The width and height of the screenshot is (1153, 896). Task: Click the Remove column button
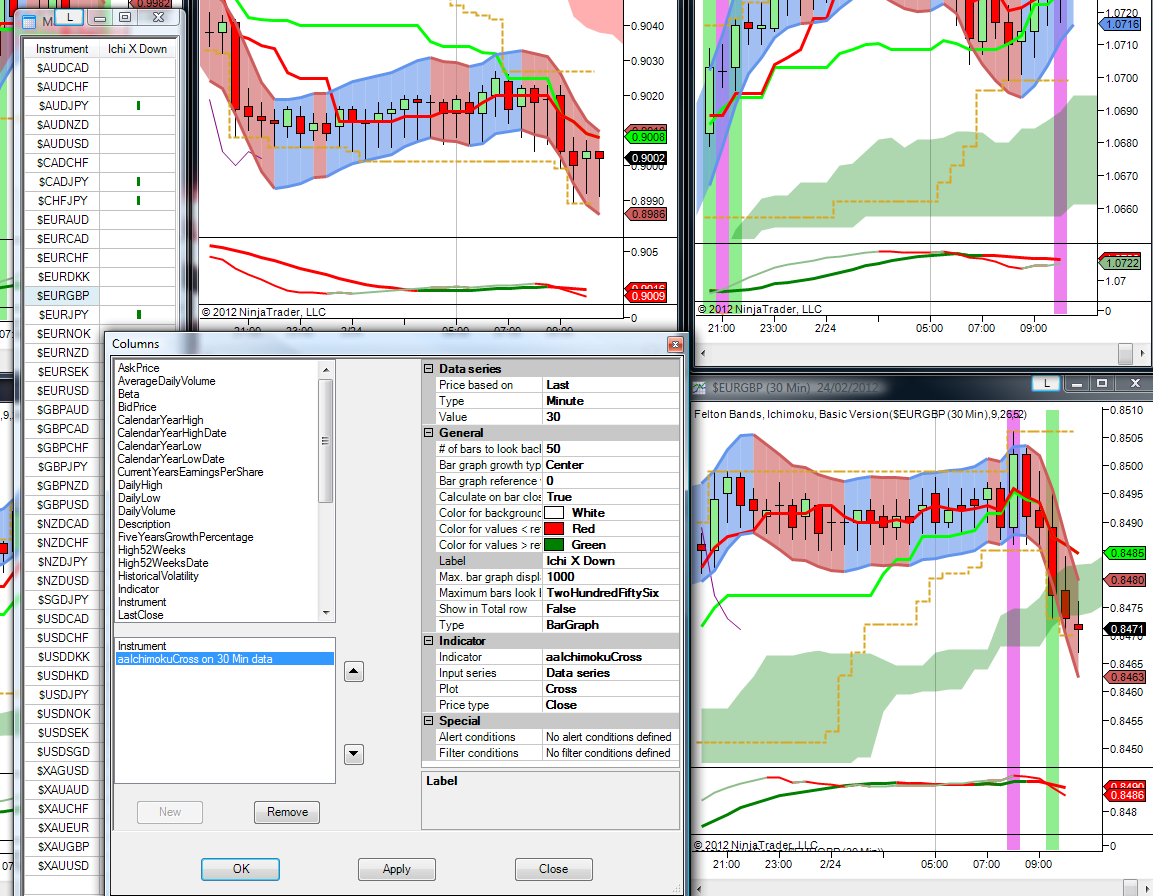point(287,812)
